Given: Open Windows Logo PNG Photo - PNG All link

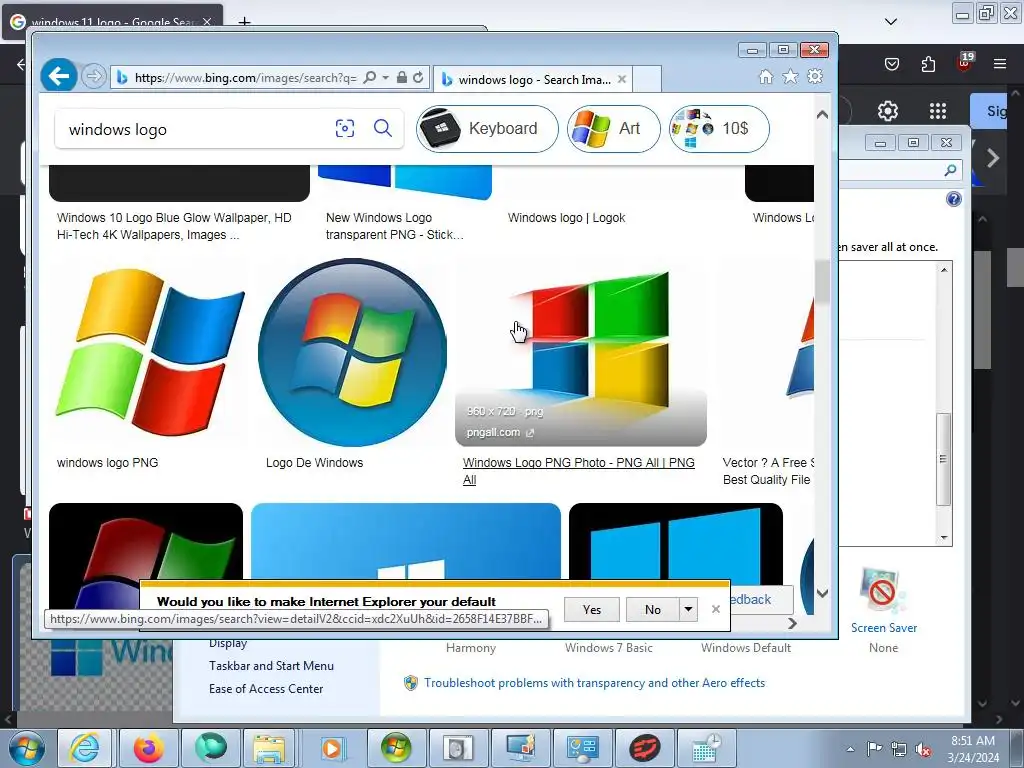Looking at the screenshot, I should 579,471.
